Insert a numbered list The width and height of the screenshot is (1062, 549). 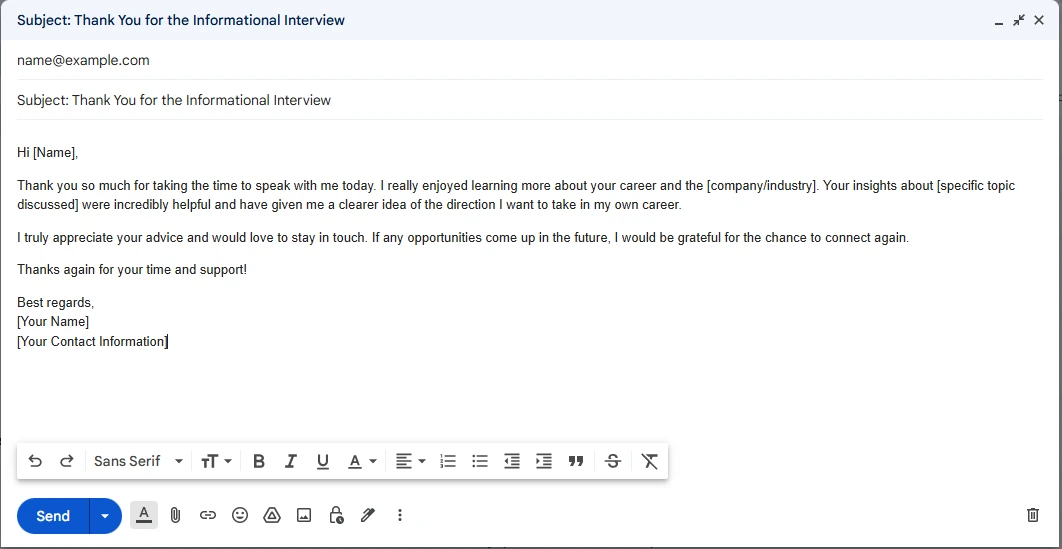[x=448, y=461]
